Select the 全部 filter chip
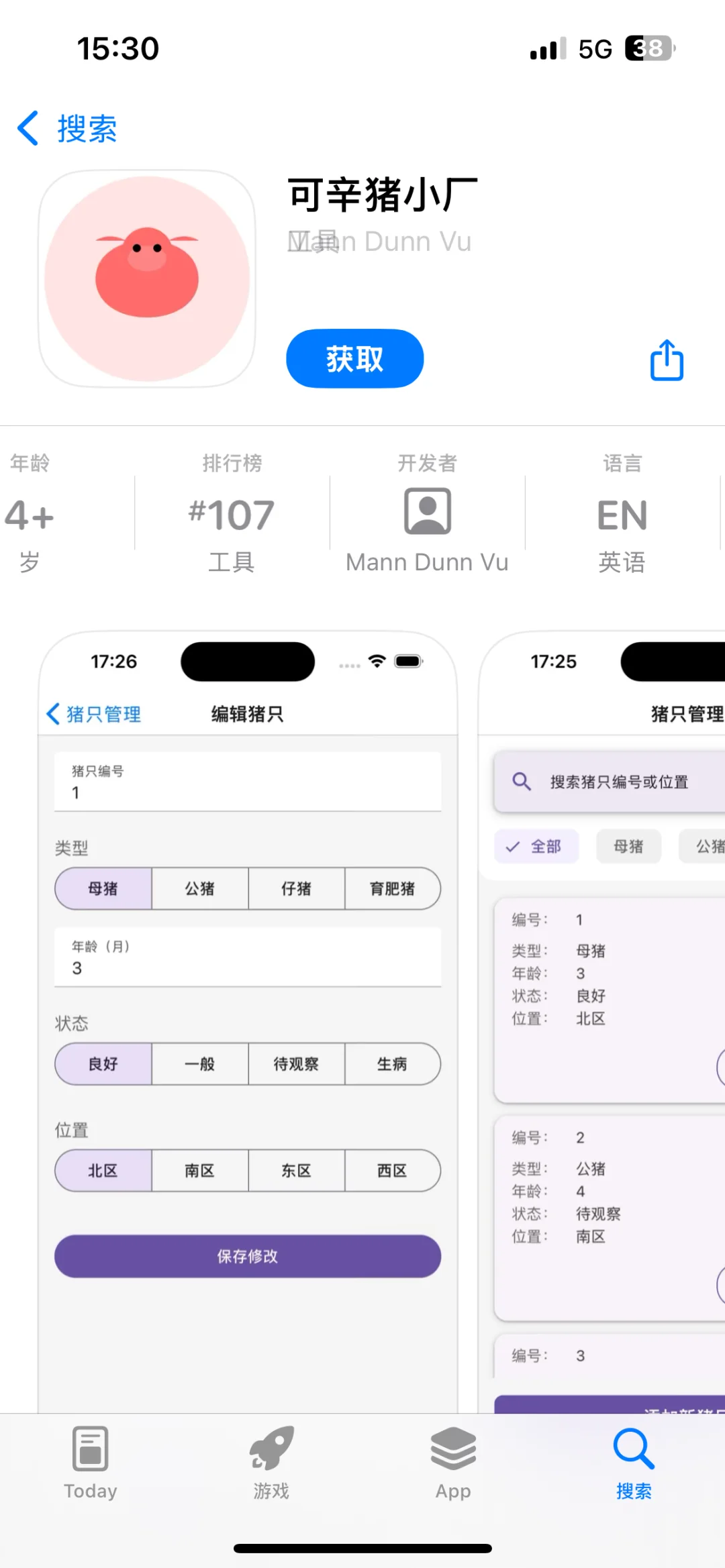Viewport: 725px width, 1568px height. coord(536,846)
